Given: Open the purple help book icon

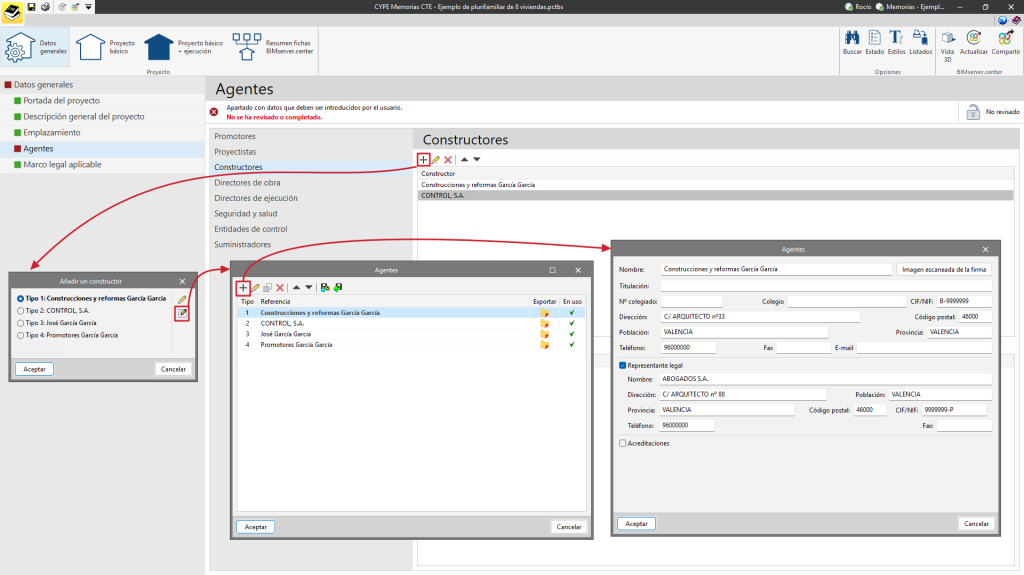Looking at the screenshot, I should pos(1016,20).
